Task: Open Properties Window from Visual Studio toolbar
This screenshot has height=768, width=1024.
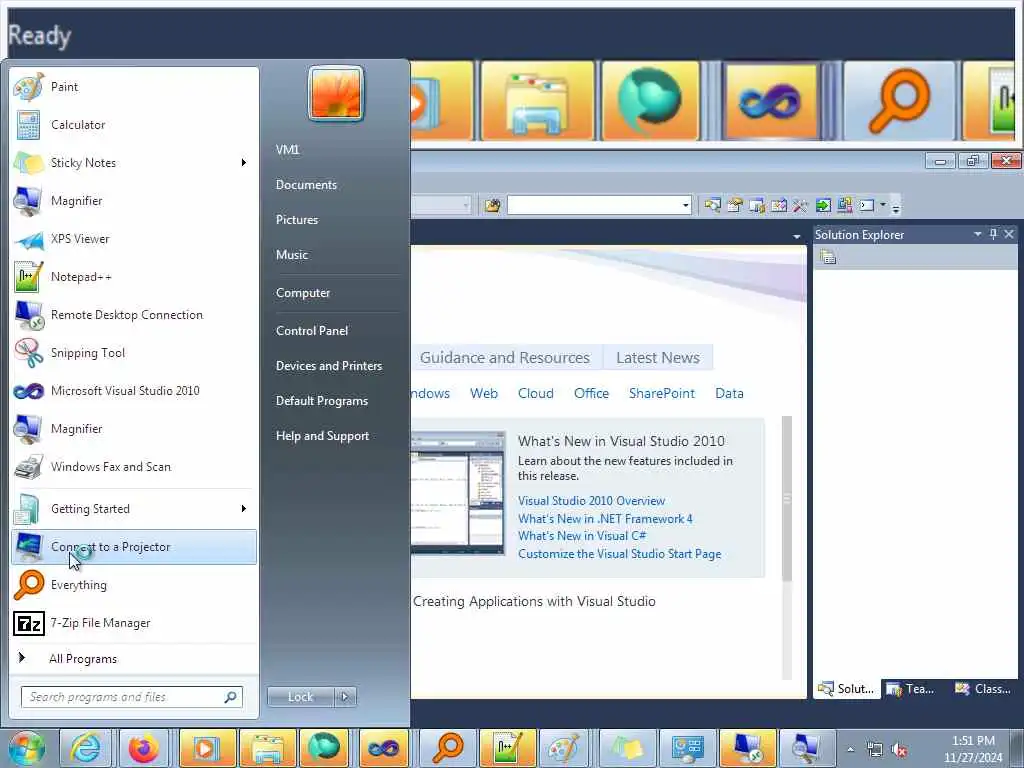Action: 735,206
